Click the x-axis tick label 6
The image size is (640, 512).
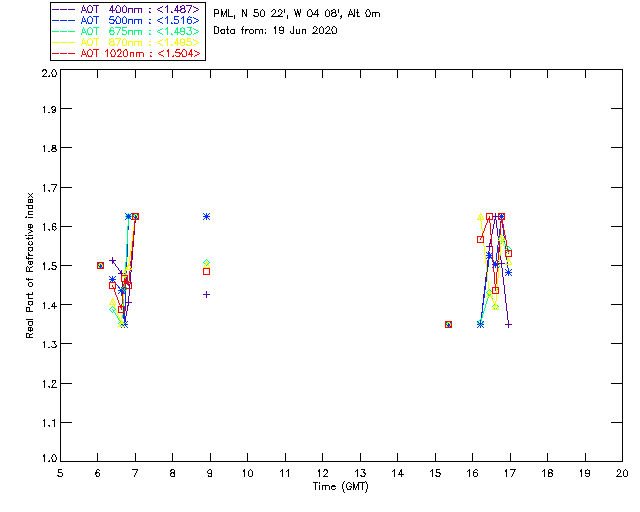[x=98, y=473]
